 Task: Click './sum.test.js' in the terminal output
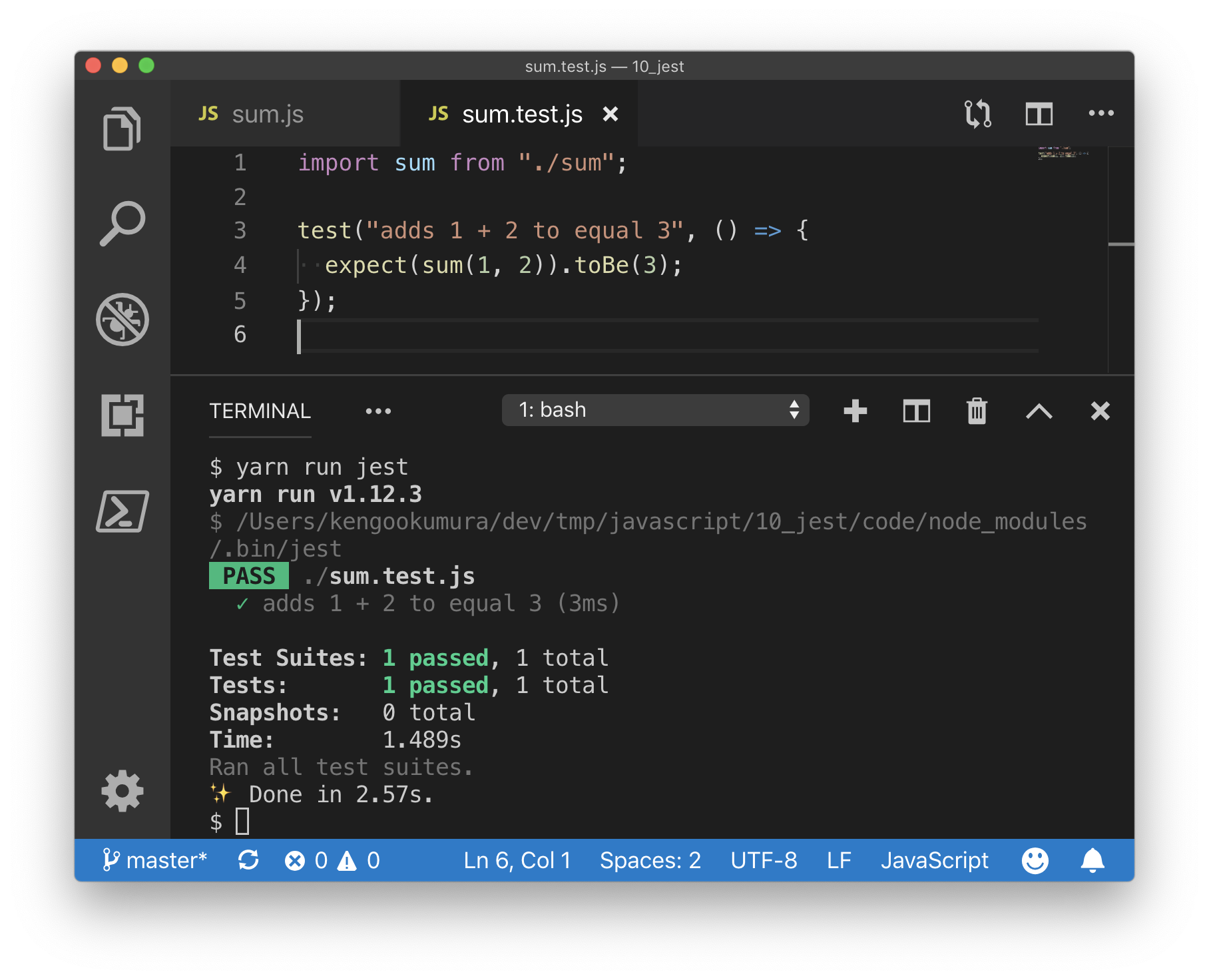[x=389, y=576]
